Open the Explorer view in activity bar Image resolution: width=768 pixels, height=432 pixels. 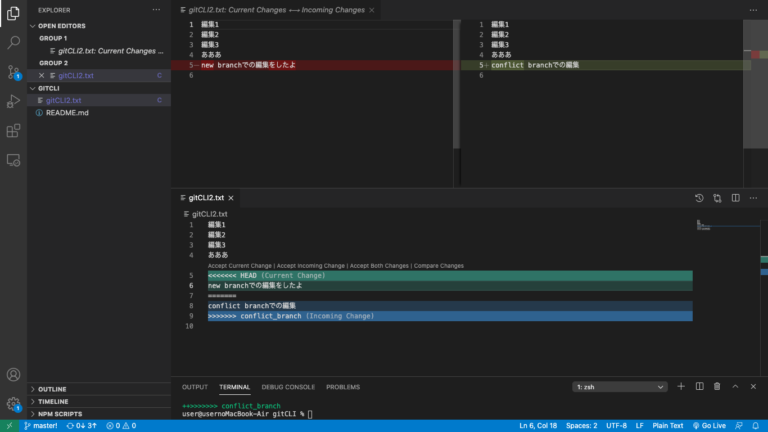coord(13,13)
